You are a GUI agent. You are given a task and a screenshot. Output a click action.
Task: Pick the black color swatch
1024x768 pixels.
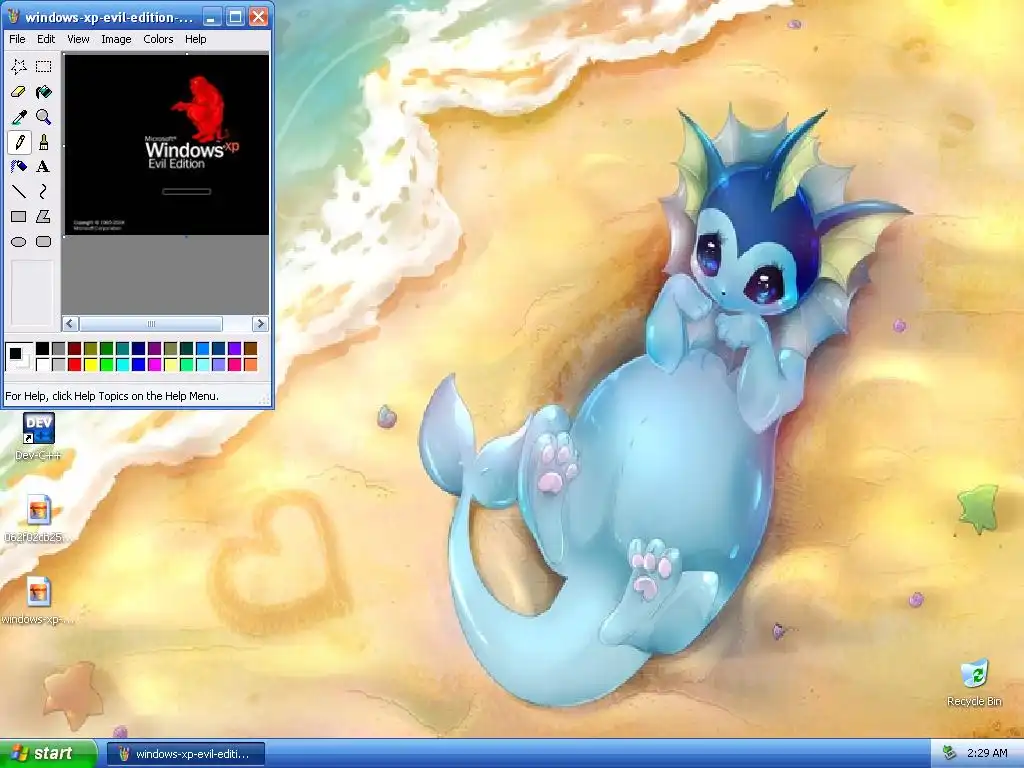tap(42, 349)
